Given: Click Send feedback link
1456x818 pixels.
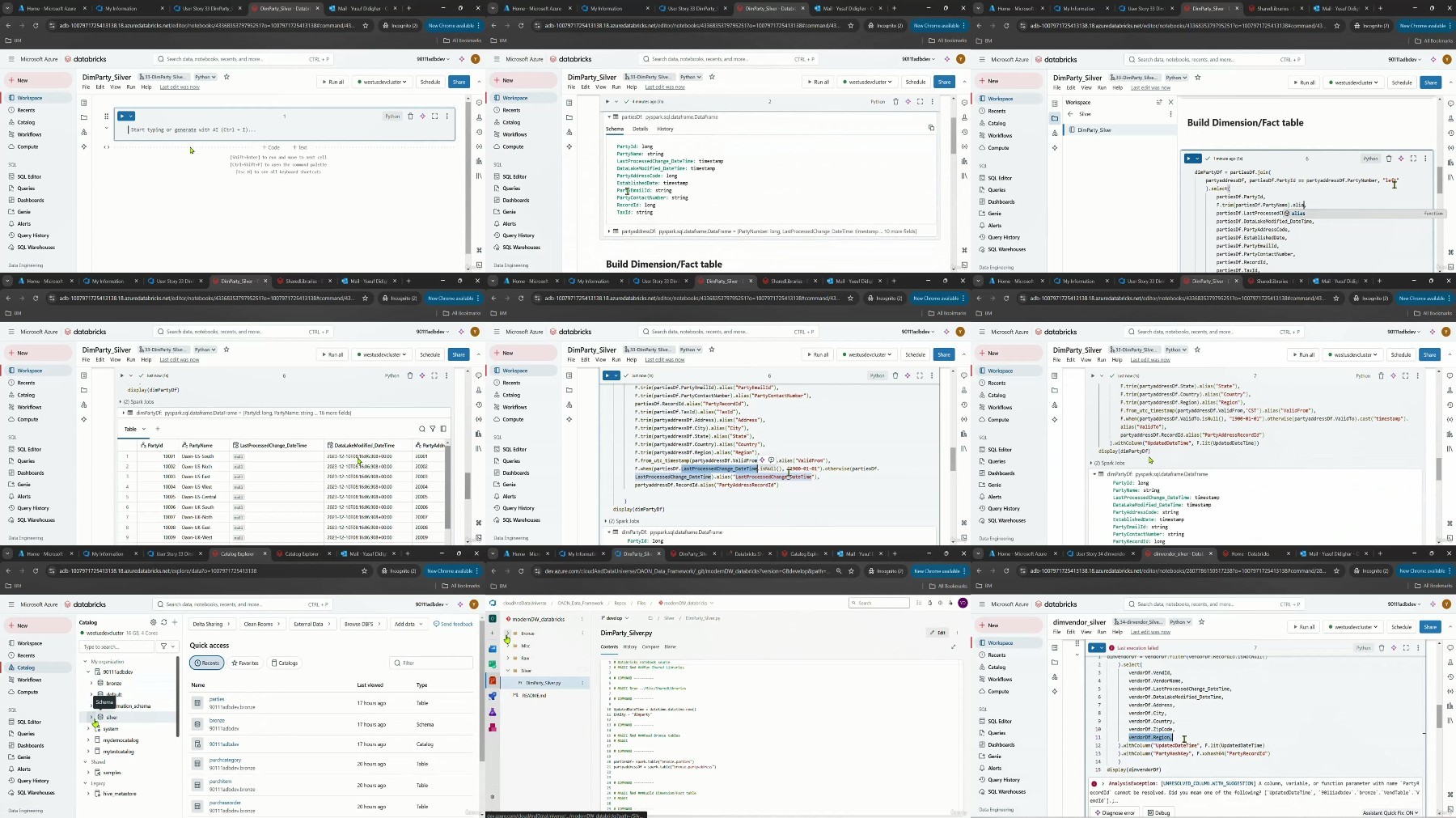Looking at the screenshot, I should click(453, 624).
